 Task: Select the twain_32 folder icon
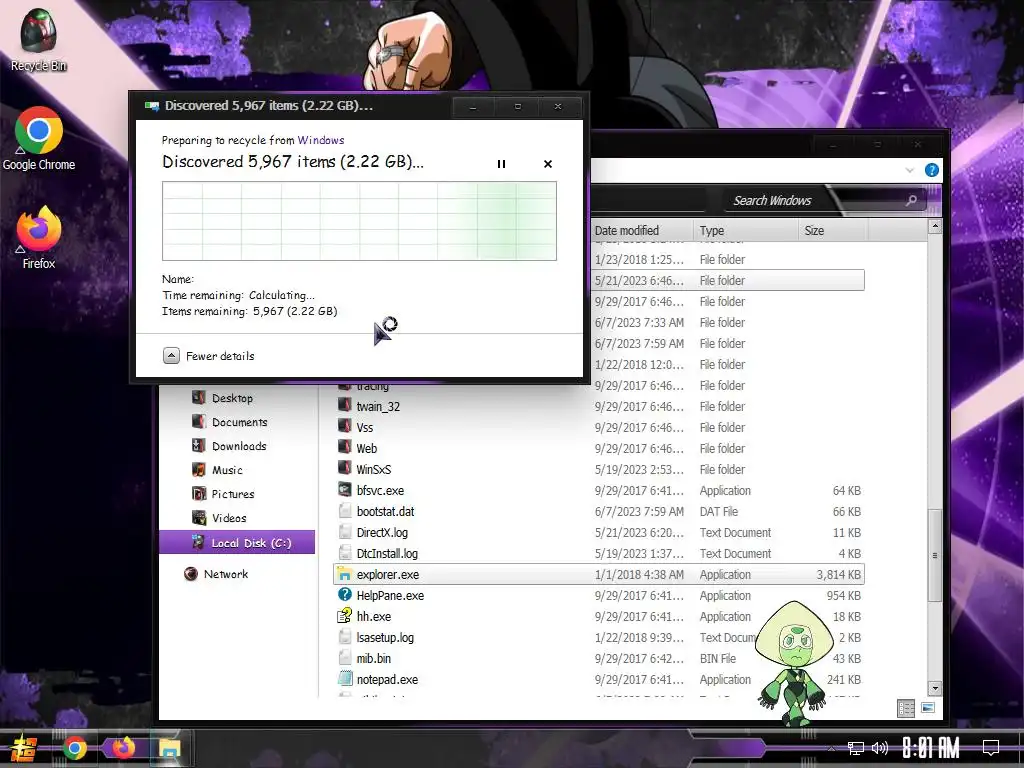(x=345, y=406)
